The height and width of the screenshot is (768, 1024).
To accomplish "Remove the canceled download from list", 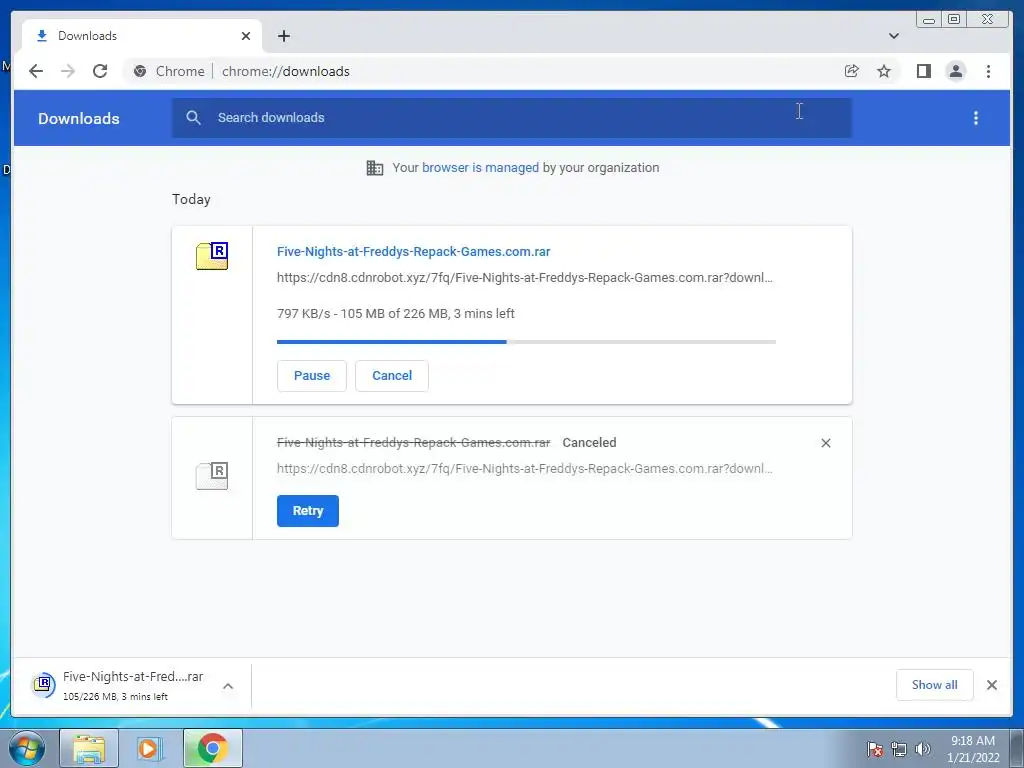I will click(825, 443).
